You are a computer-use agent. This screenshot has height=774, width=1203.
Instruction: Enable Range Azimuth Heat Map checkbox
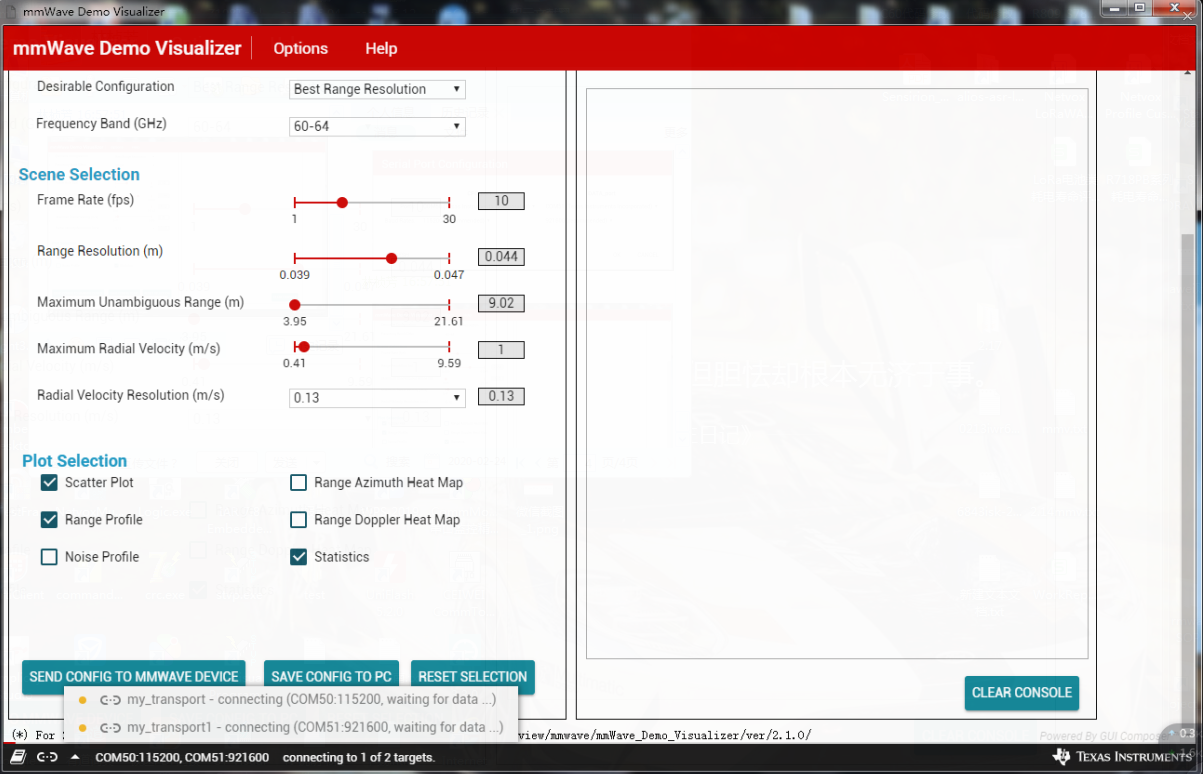coord(298,482)
